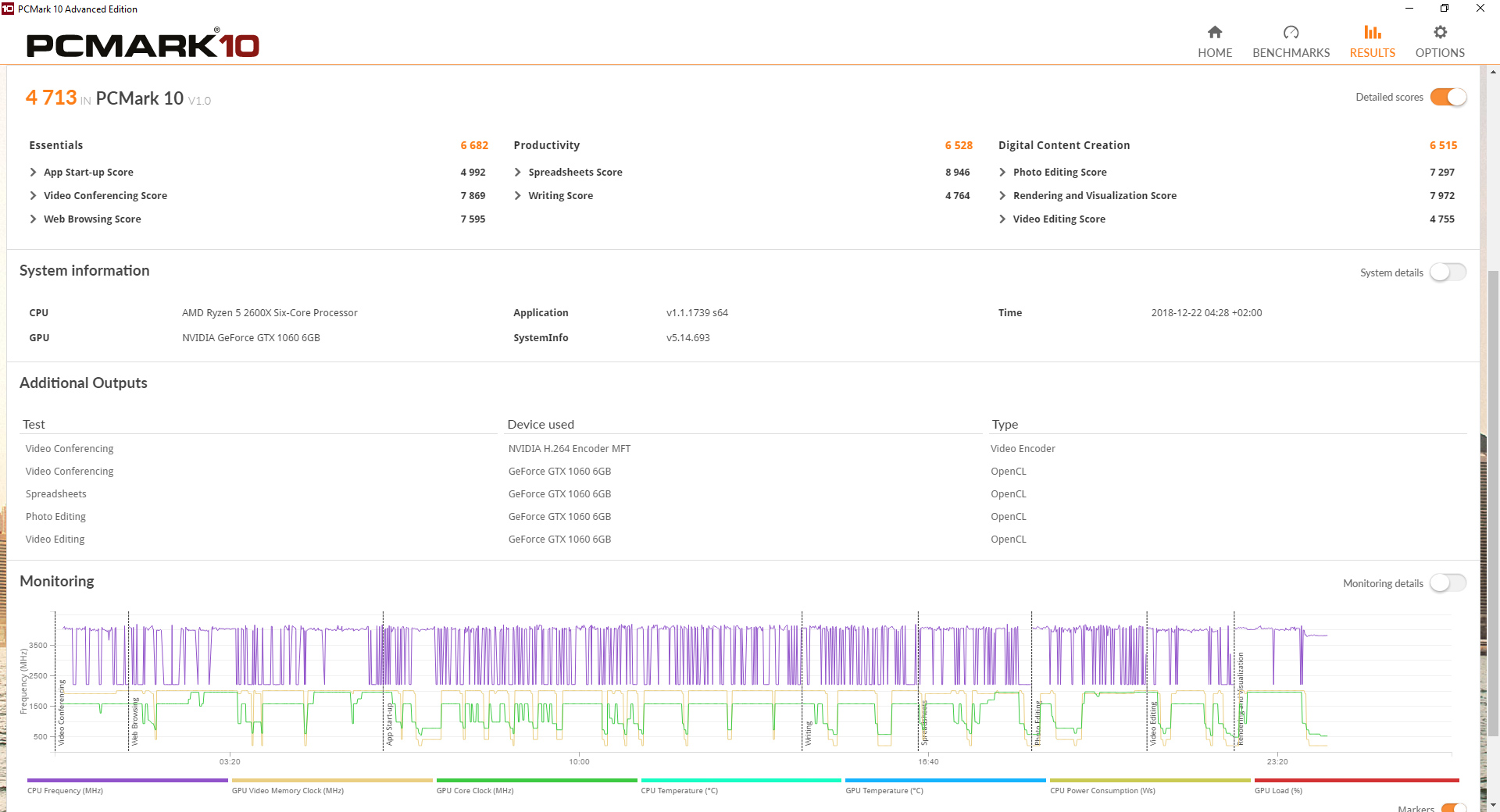Click the application version v1.1.1739 s64

(x=697, y=313)
